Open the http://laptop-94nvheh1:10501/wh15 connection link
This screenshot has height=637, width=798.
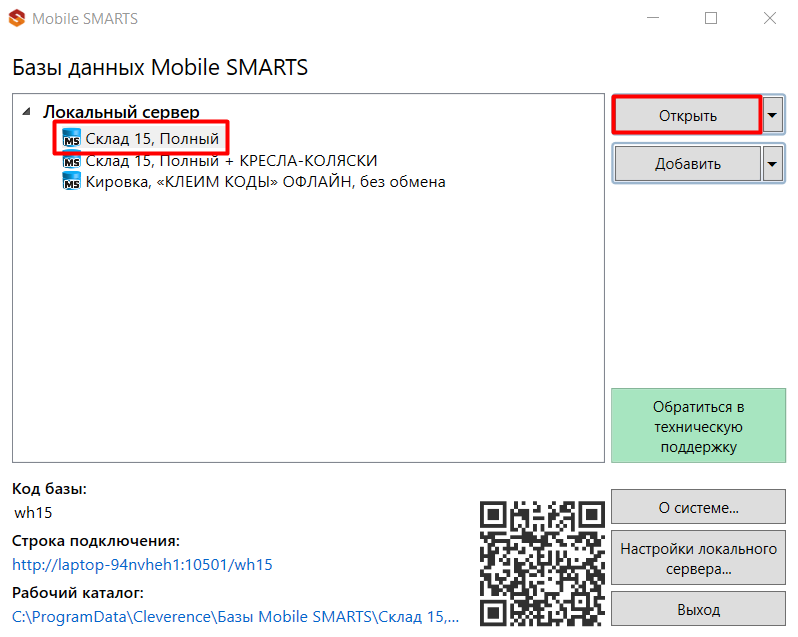pyautogui.click(x=142, y=565)
